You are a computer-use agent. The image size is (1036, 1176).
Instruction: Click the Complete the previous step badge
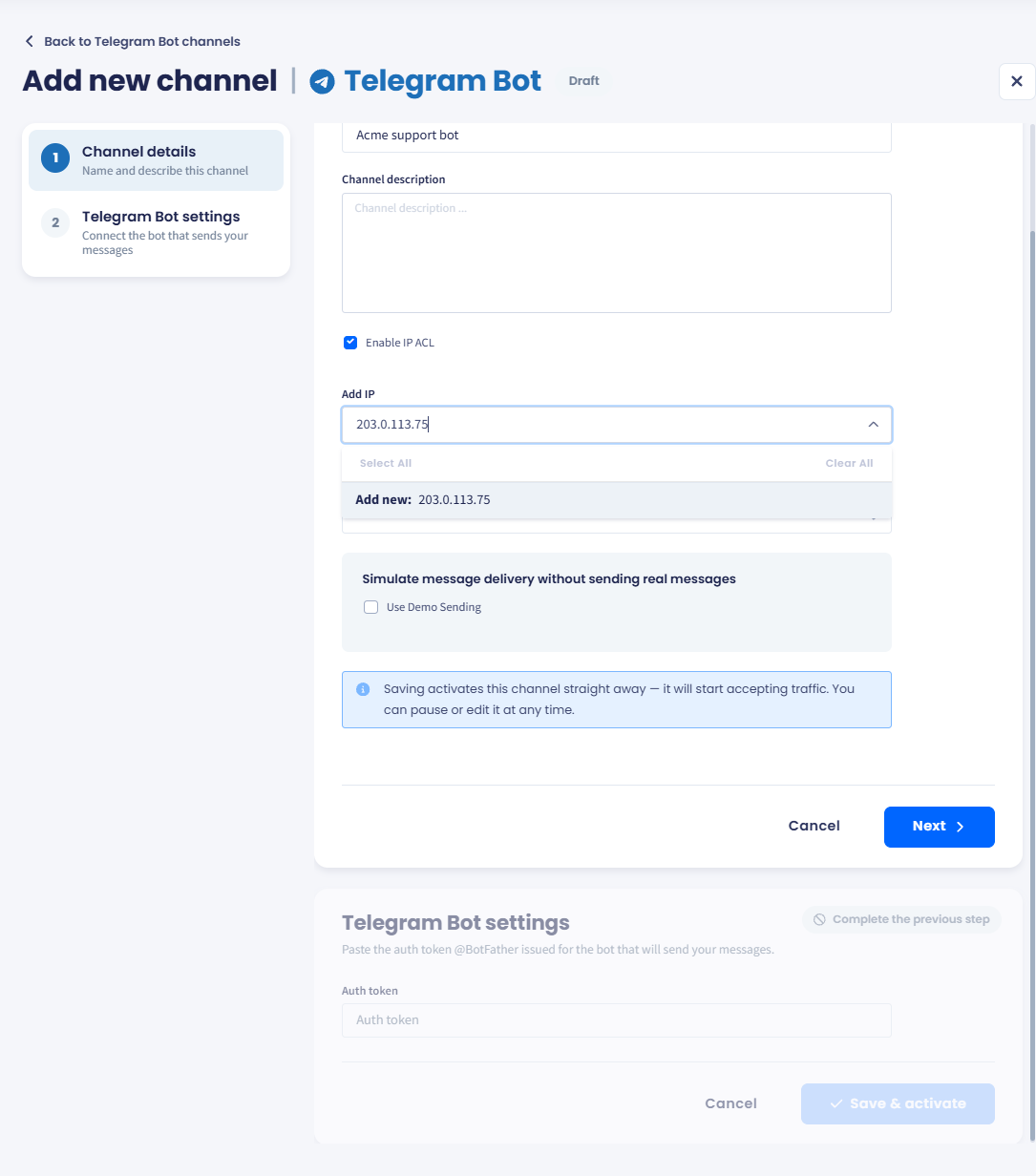tap(901, 919)
